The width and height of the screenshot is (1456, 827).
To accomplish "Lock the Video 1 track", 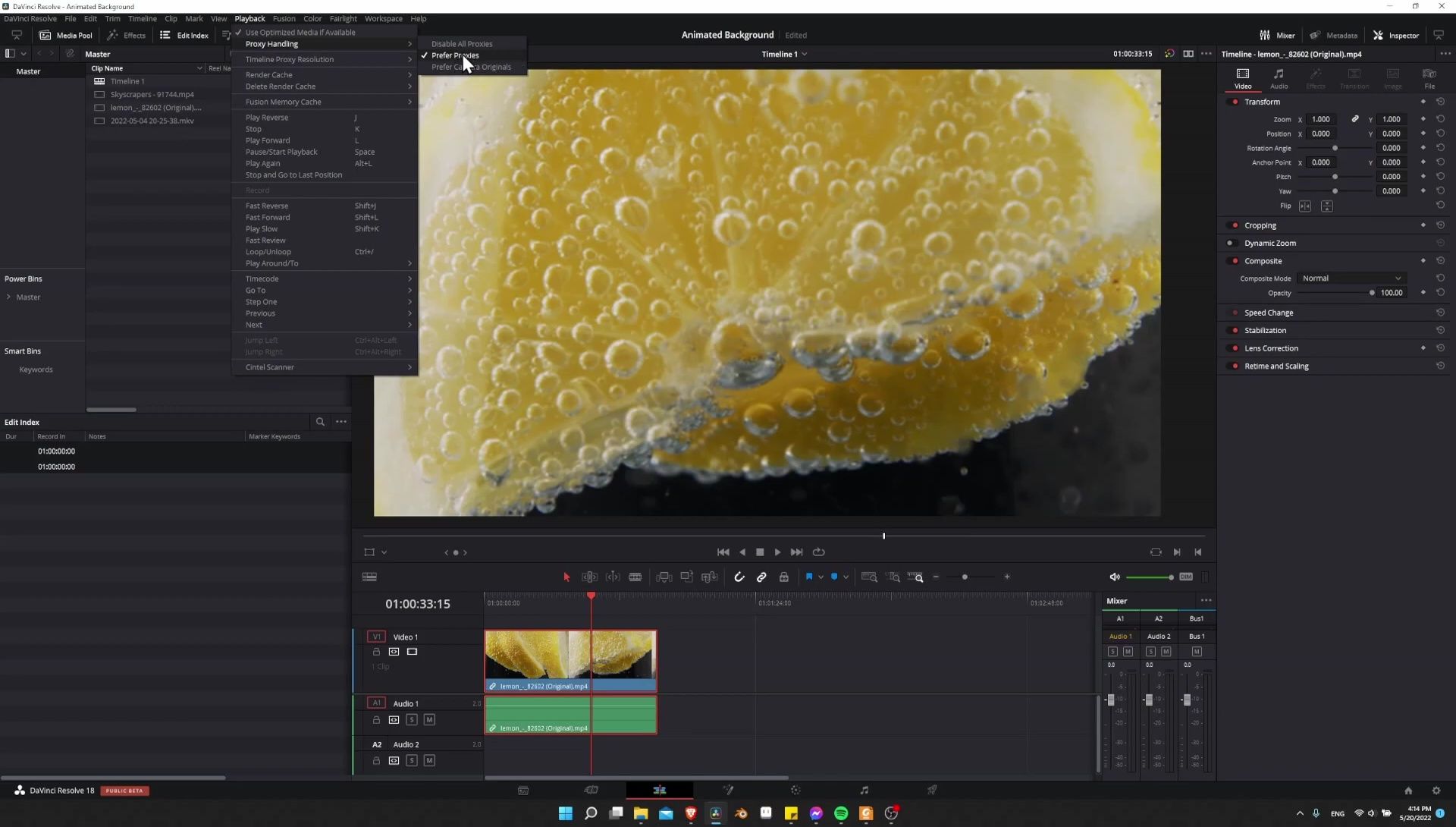I will (376, 652).
